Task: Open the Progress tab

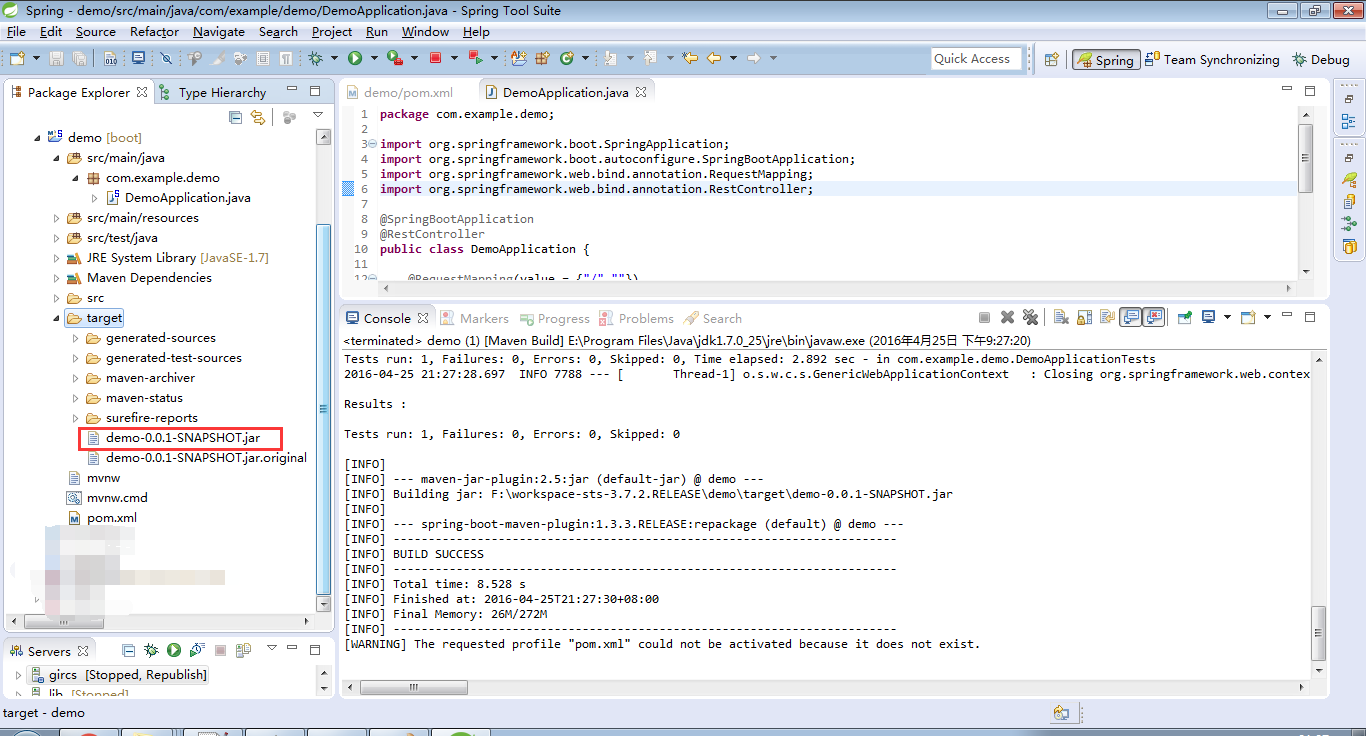Action: pyautogui.click(x=554, y=318)
